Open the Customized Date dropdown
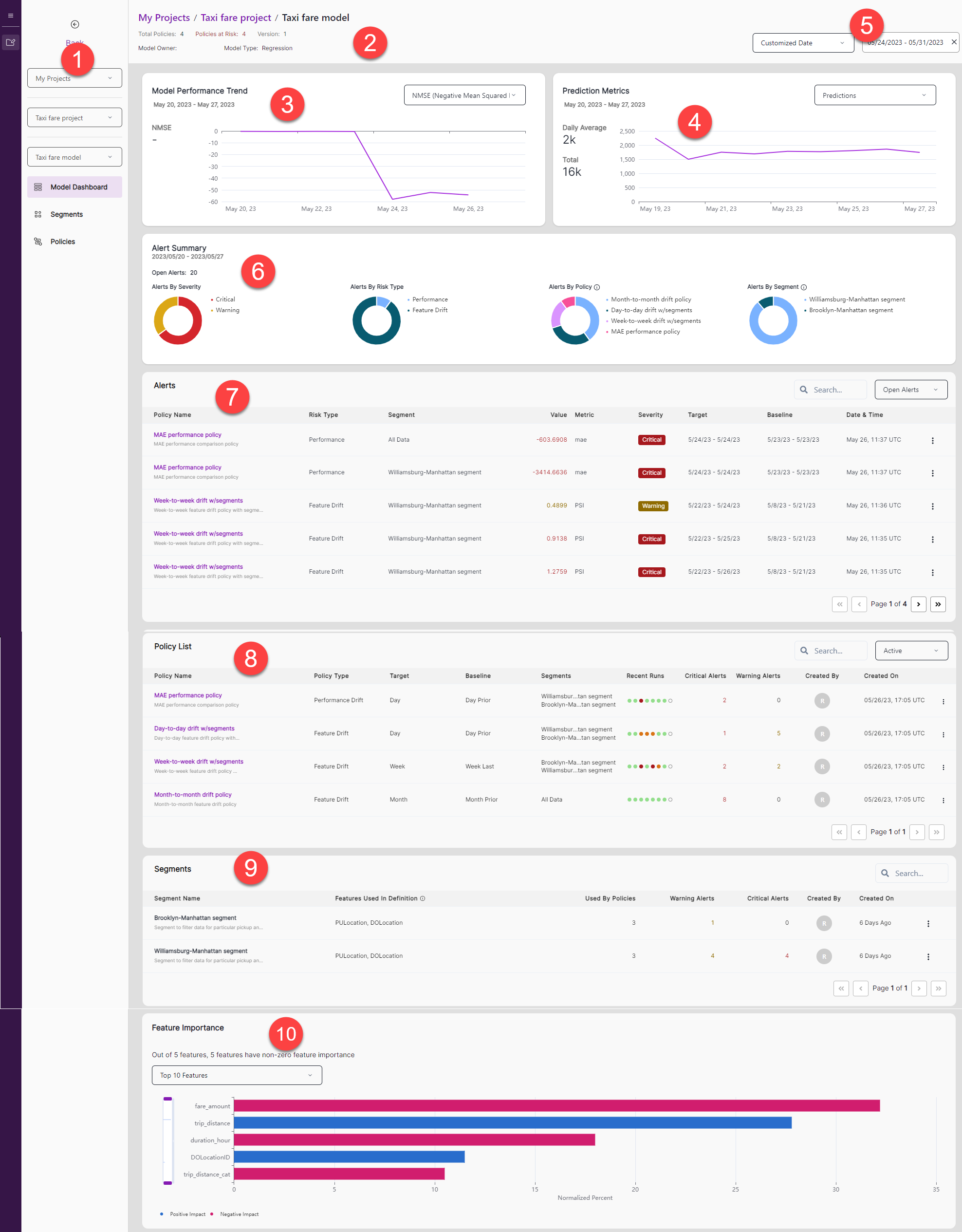Image resolution: width=962 pixels, height=1232 pixels. pos(803,43)
